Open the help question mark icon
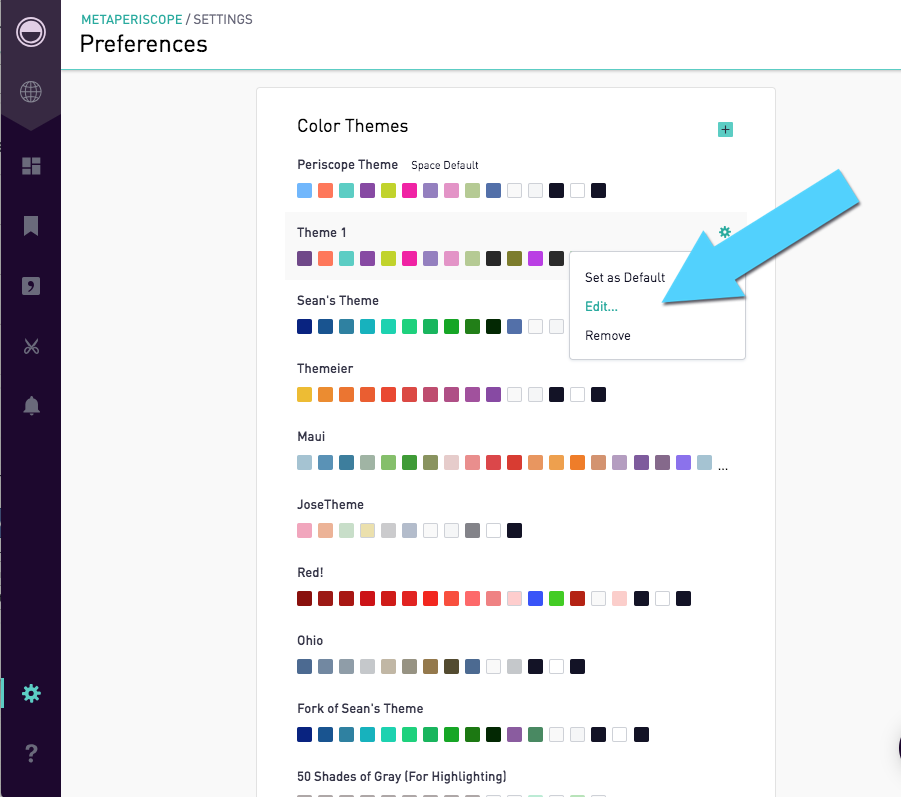Viewport: 901px width, 797px height. [31, 753]
